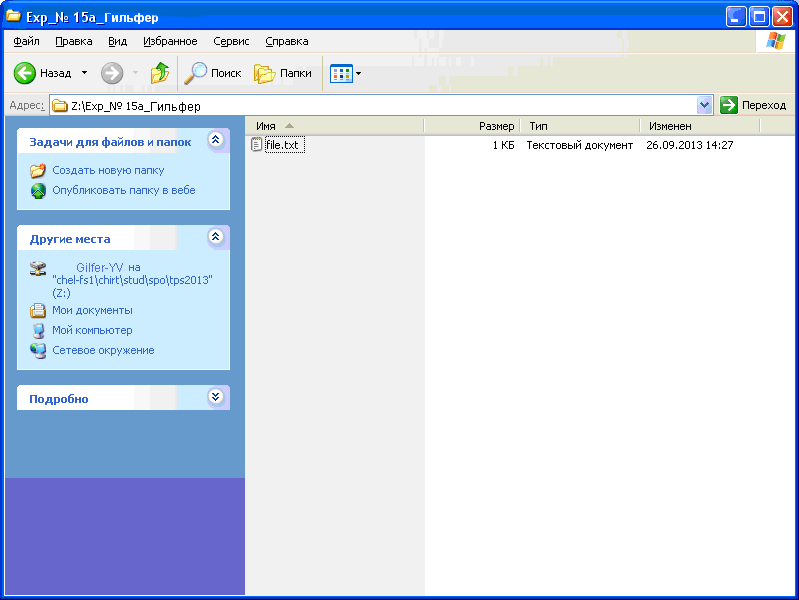Click the new folder icon beside Создать новую папку
The width and height of the screenshot is (799, 600).
38,170
